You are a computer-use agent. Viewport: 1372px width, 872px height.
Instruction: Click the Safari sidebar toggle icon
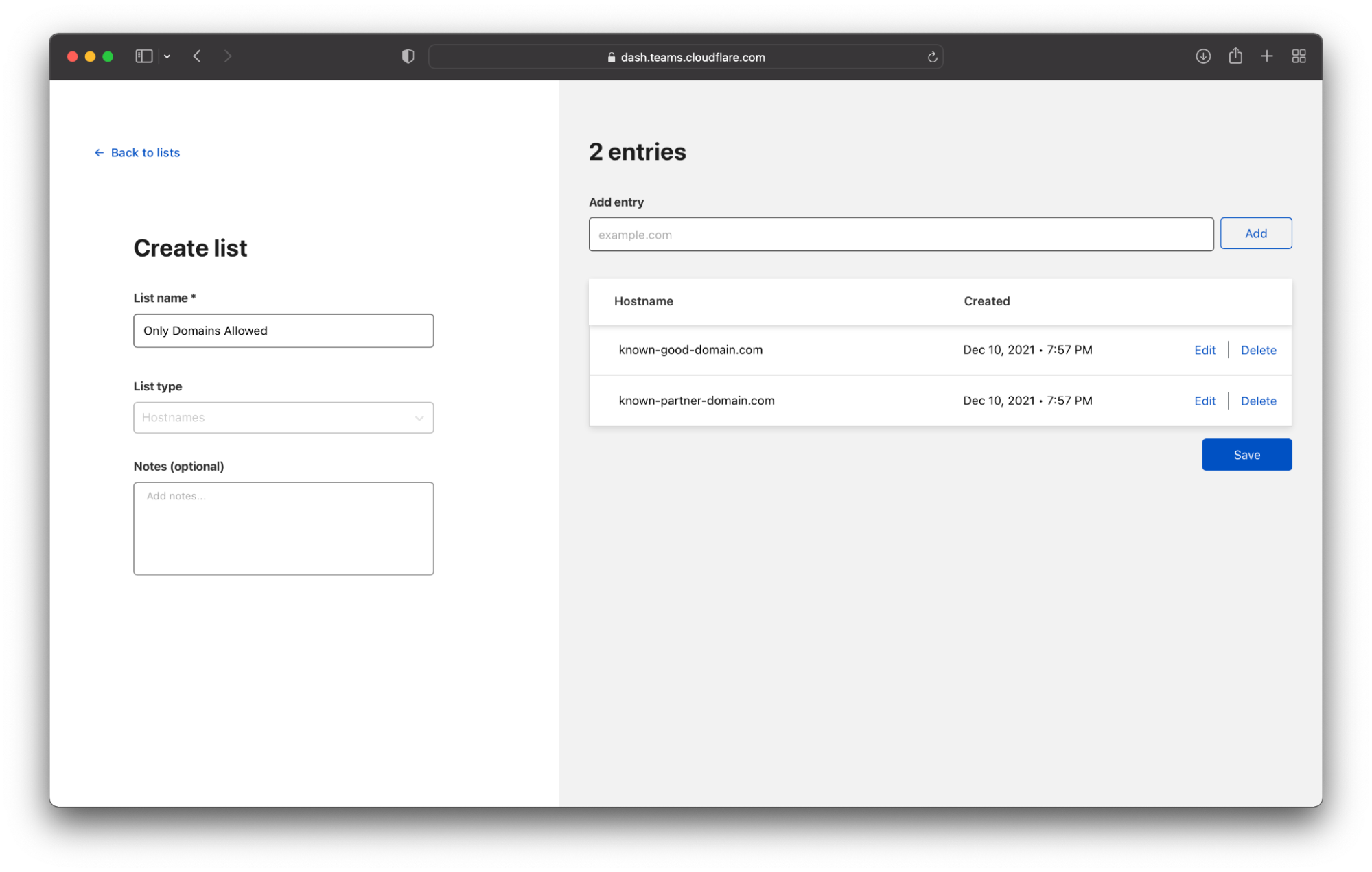pos(143,56)
